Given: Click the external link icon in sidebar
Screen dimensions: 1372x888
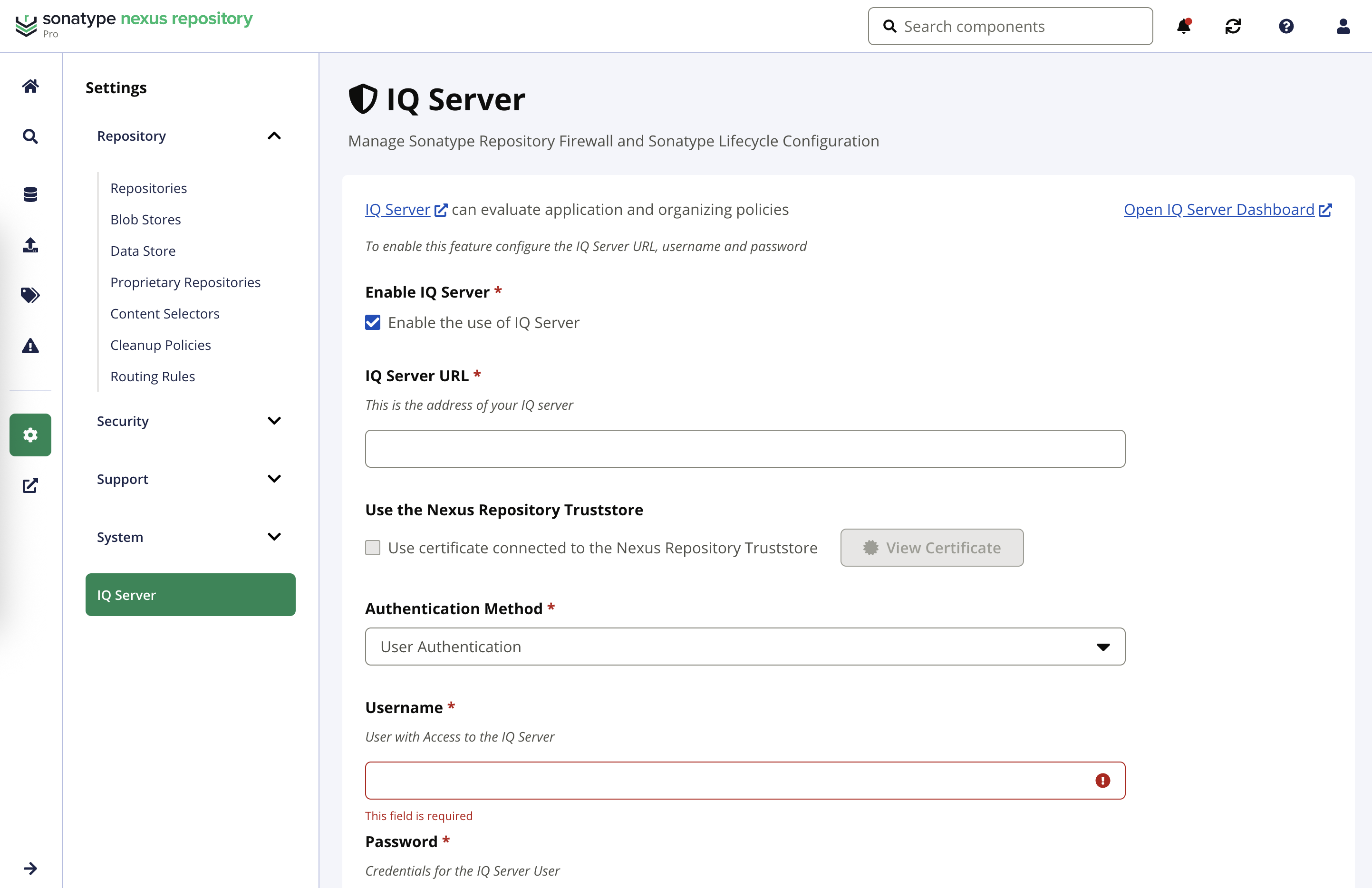Looking at the screenshot, I should (x=30, y=485).
